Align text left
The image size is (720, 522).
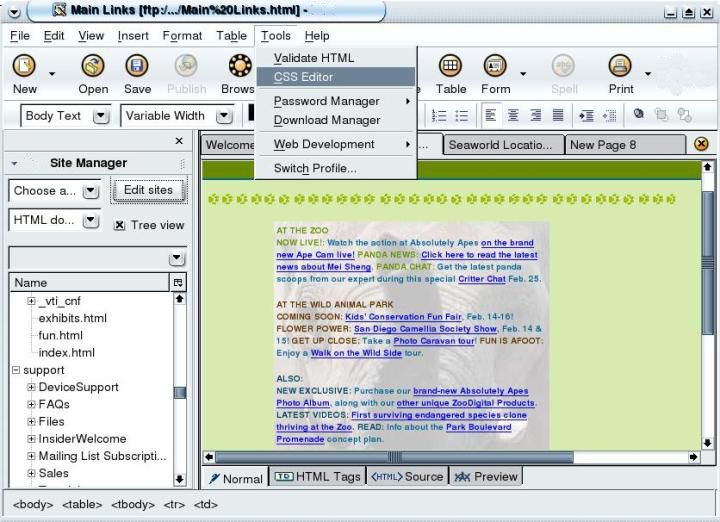tap(490, 115)
